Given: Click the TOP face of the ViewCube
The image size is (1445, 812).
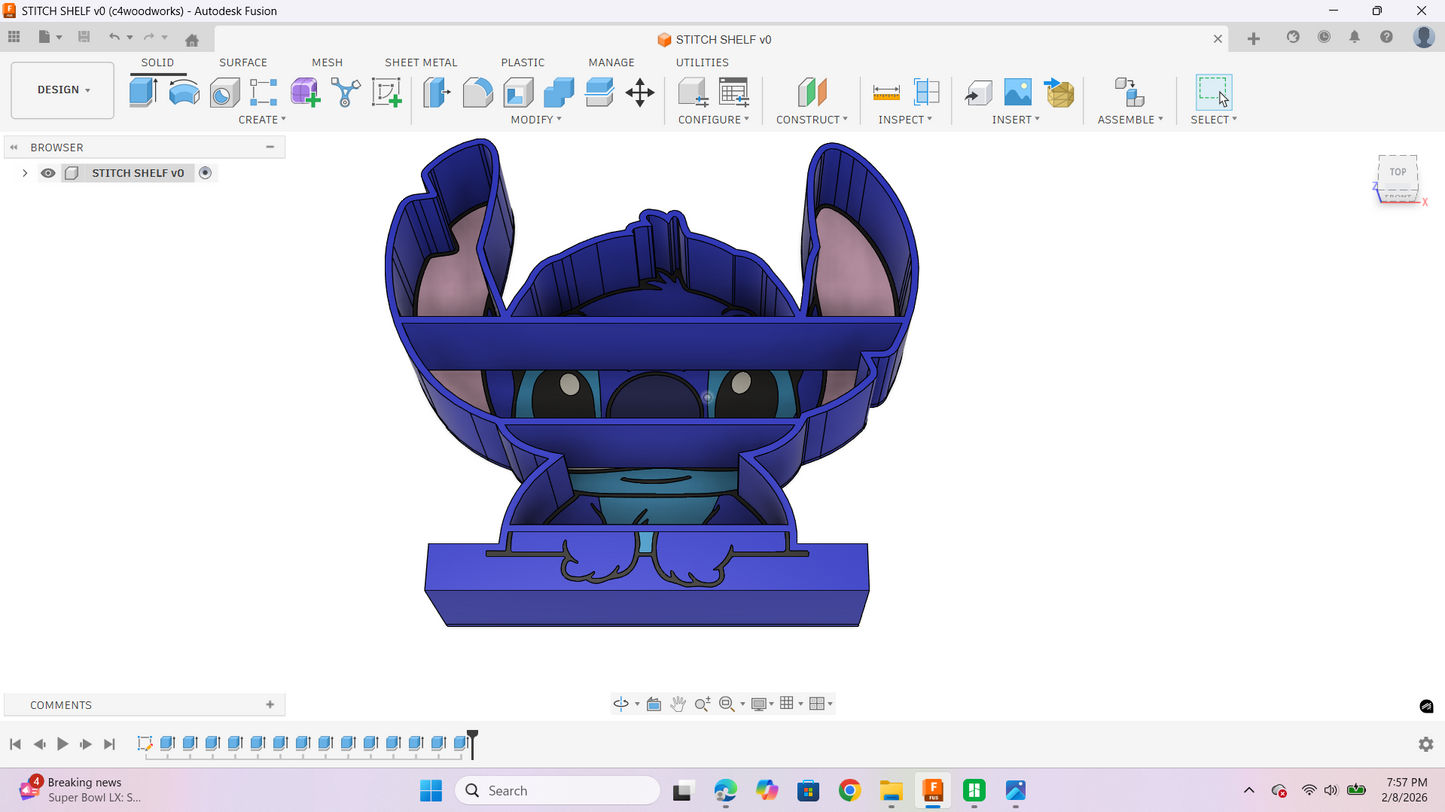Looking at the screenshot, I should (x=1398, y=172).
